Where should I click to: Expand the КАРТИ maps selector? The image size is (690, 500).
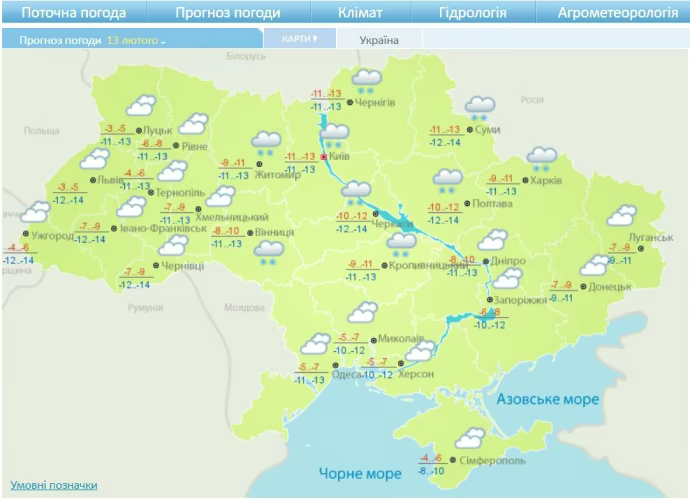[298, 39]
